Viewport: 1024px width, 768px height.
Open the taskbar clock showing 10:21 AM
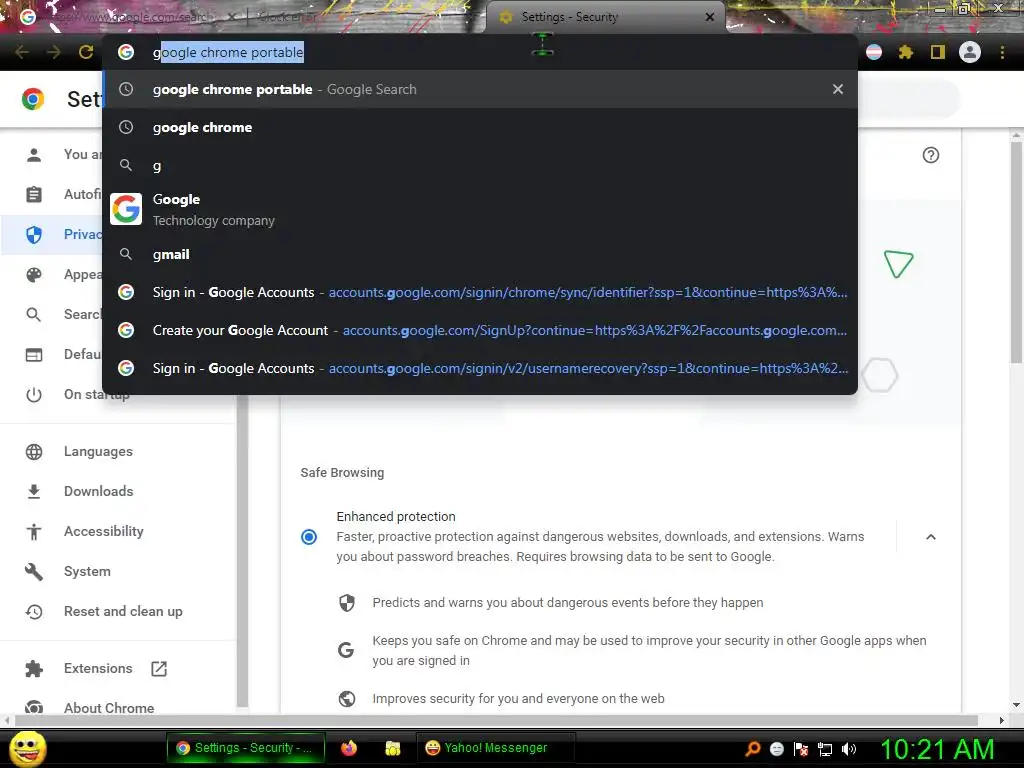coord(937,749)
